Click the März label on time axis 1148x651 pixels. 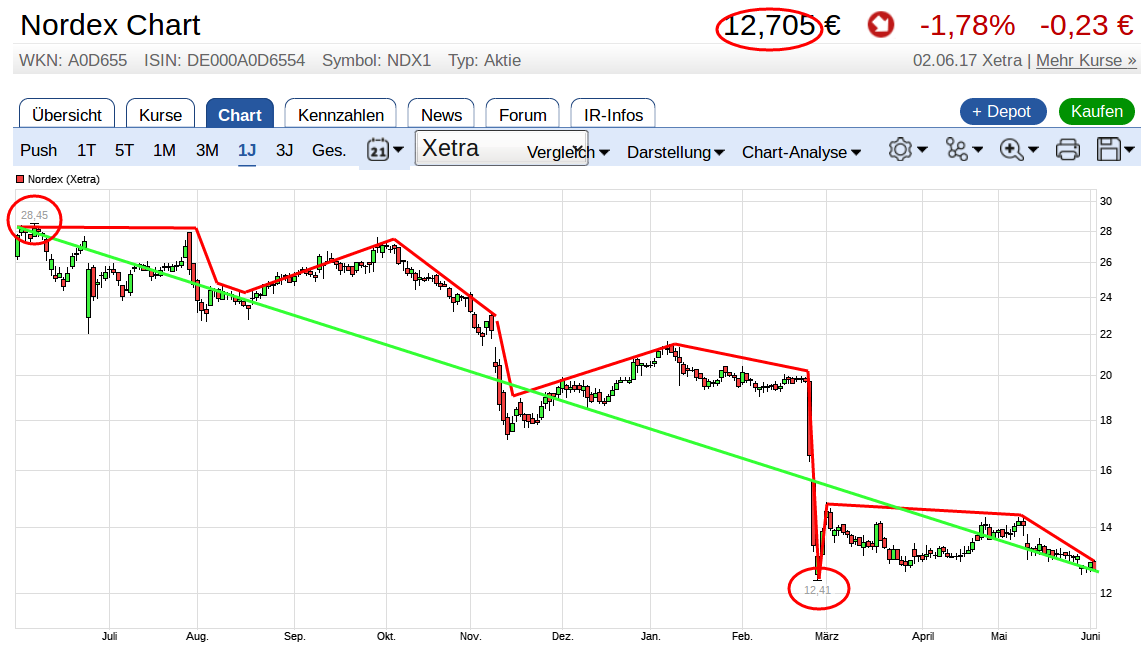[827, 636]
